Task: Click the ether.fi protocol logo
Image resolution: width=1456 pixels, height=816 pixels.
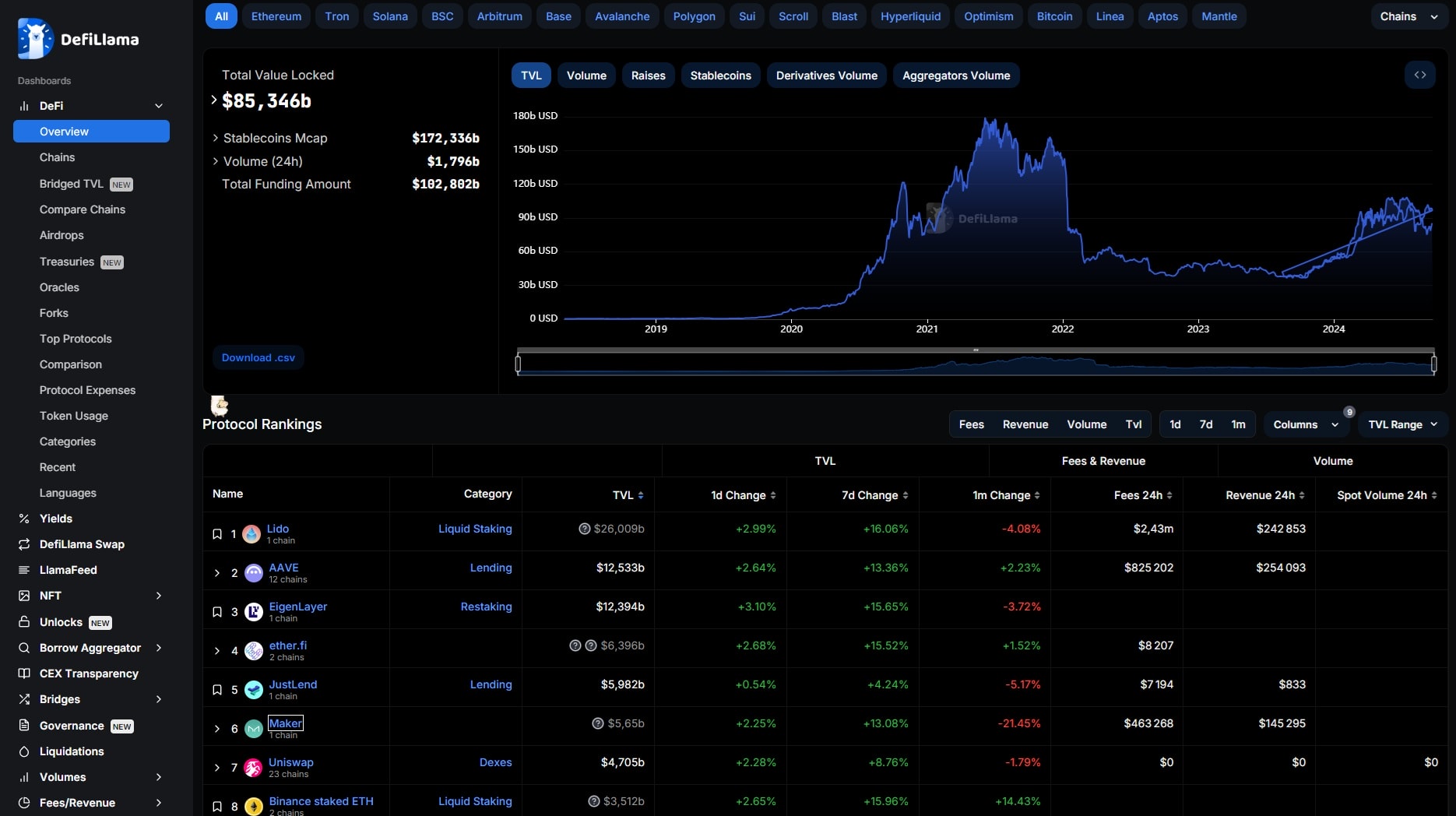Action: (254, 651)
